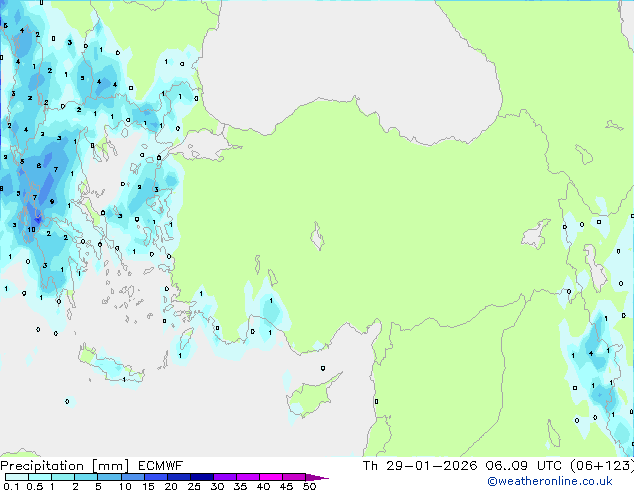Click the 'Th 29-01-2026' forecast date text

point(420,466)
